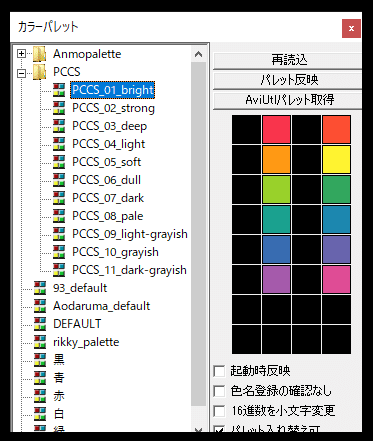Click palette icon beside PCCS_01_bright

pyautogui.click(x=59, y=90)
